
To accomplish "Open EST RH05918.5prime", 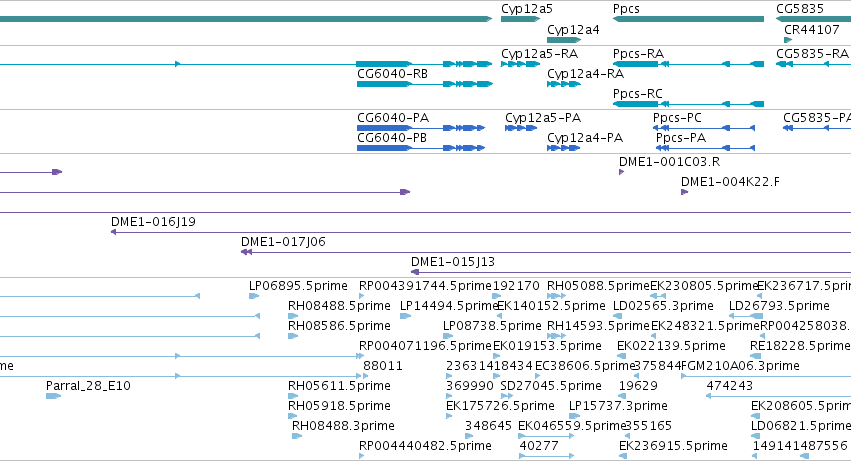I will (x=339, y=407).
